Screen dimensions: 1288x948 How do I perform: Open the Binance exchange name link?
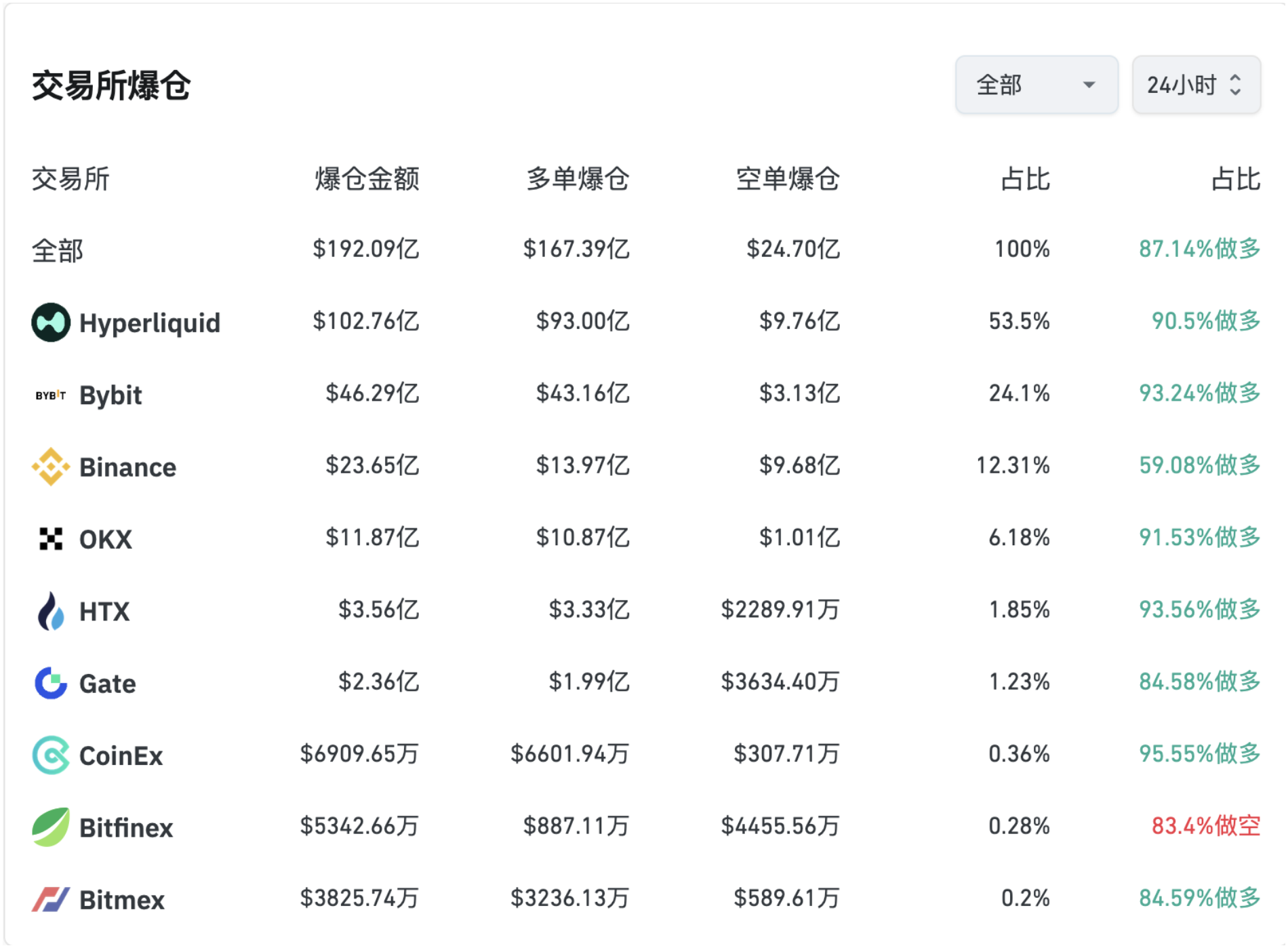click(x=127, y=467)
